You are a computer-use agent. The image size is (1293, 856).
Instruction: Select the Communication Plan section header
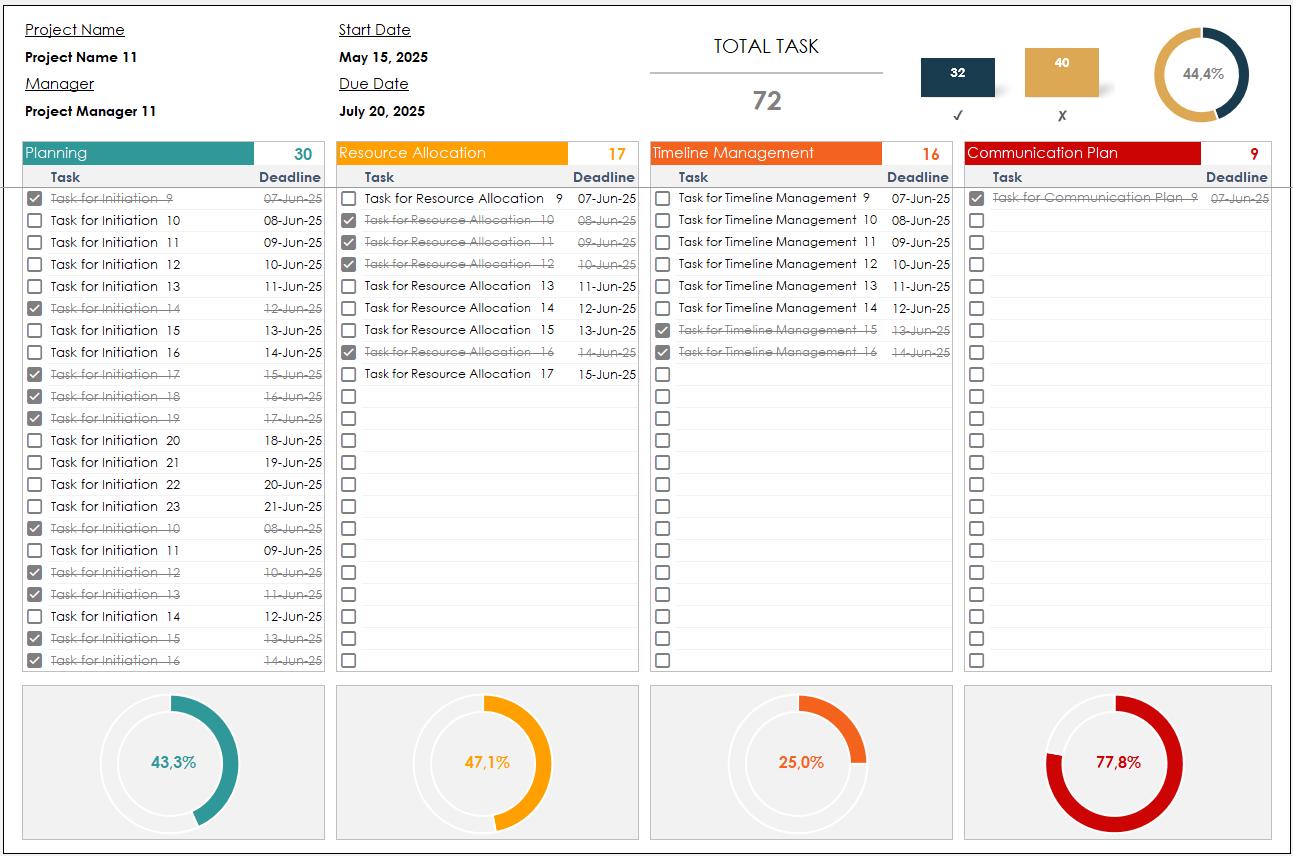click(1082, 153)
